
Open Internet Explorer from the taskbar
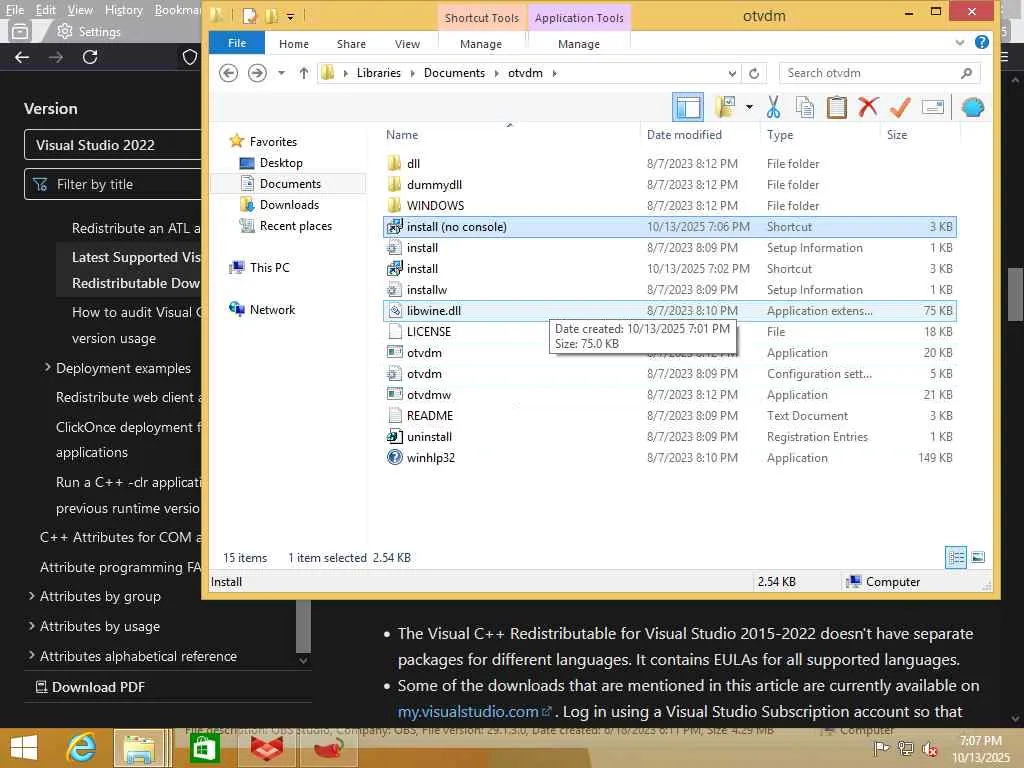82,748
